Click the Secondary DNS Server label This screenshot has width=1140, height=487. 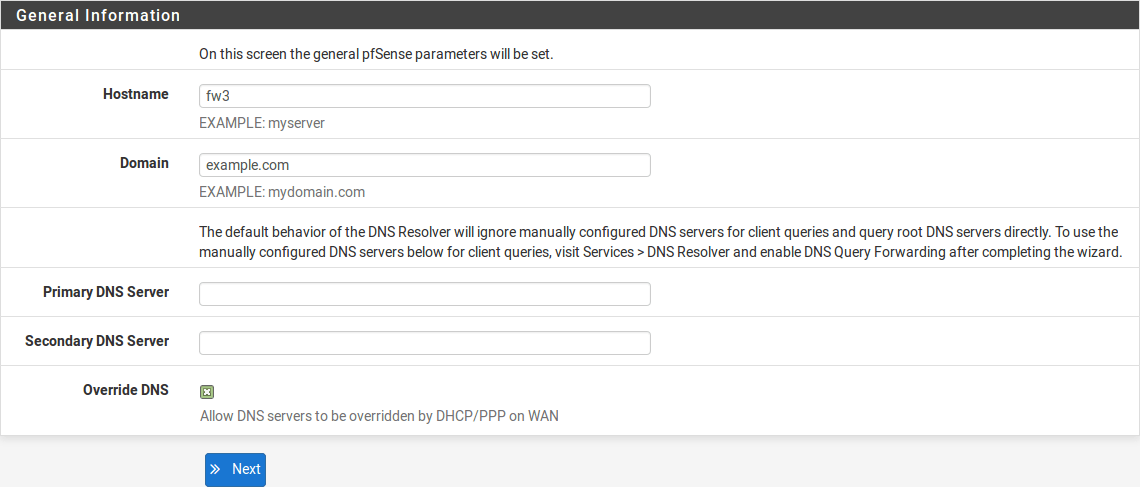coord(97,341)
